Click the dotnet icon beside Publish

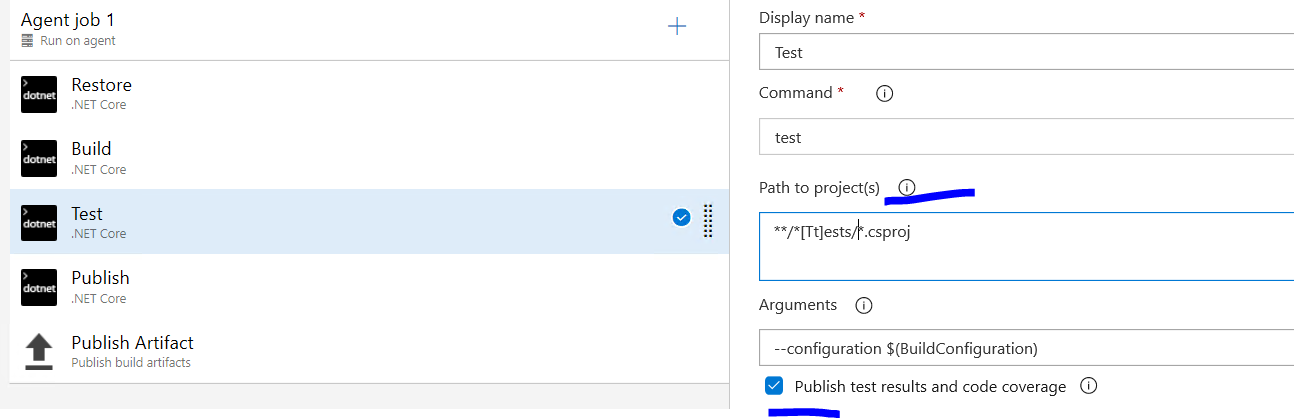(x=39, y=287)
